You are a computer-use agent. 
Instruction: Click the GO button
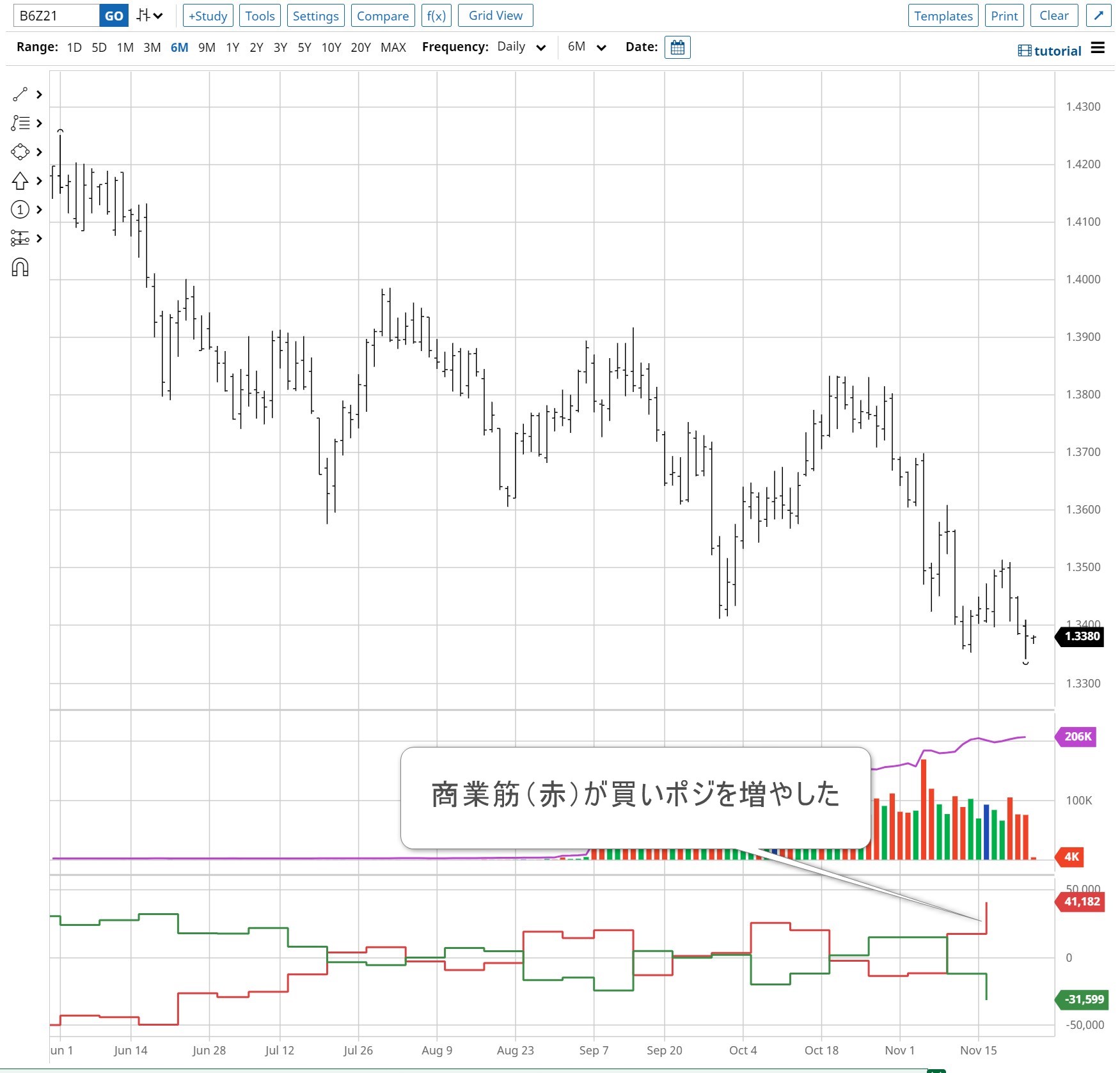tap(114, 15)
